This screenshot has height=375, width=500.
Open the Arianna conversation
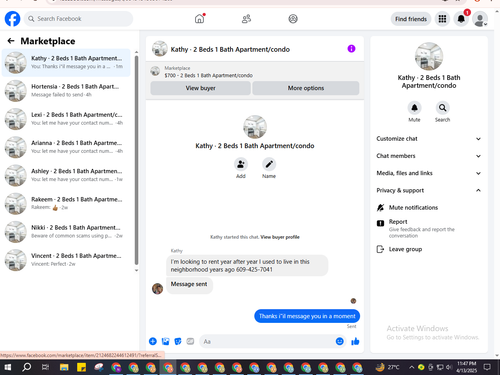[x=66, y=147]
